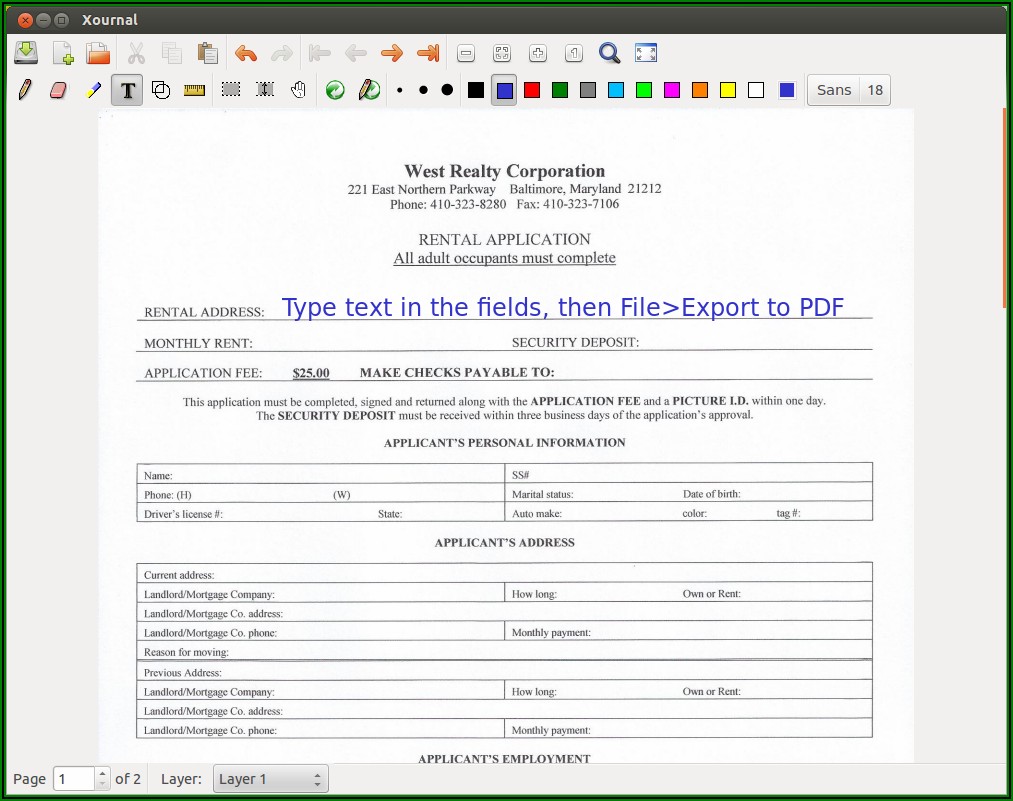This screenshot has height=801, width=1013.
Task: Go to the next page arrow
Action: 392,53
